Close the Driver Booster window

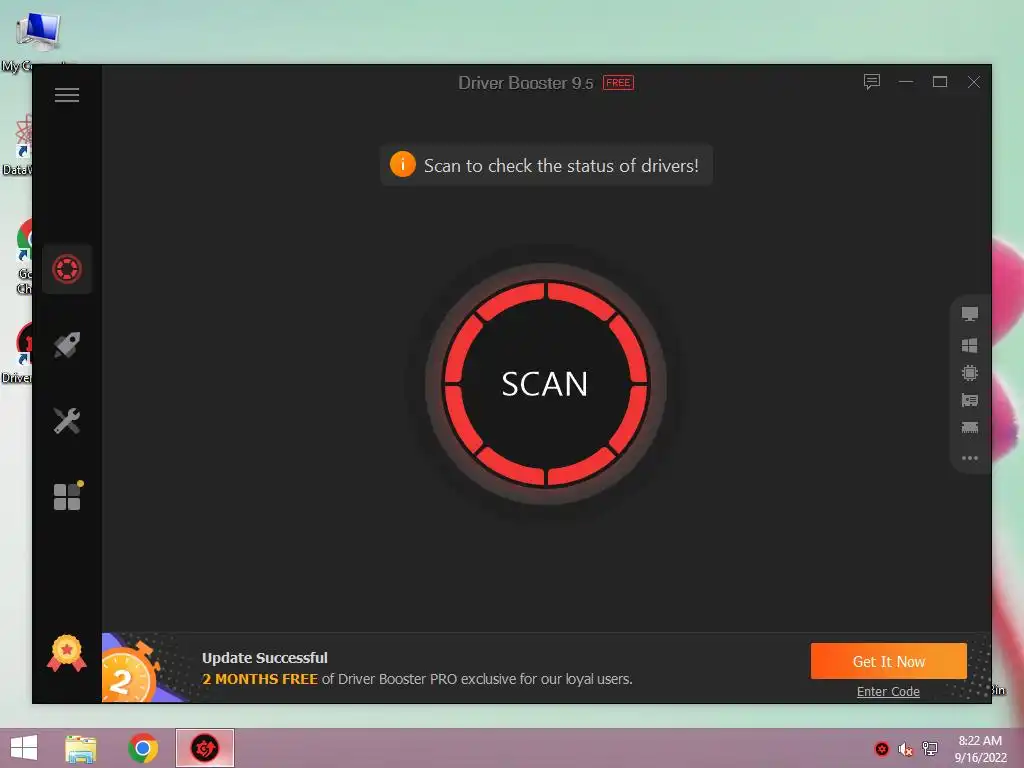(x=974, y=82)
